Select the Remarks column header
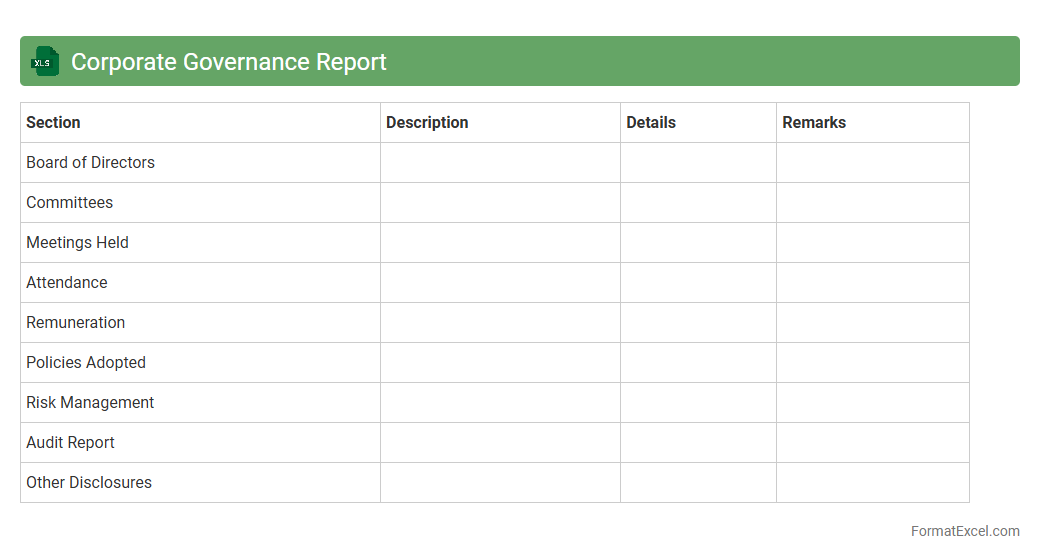 (814, 123)
